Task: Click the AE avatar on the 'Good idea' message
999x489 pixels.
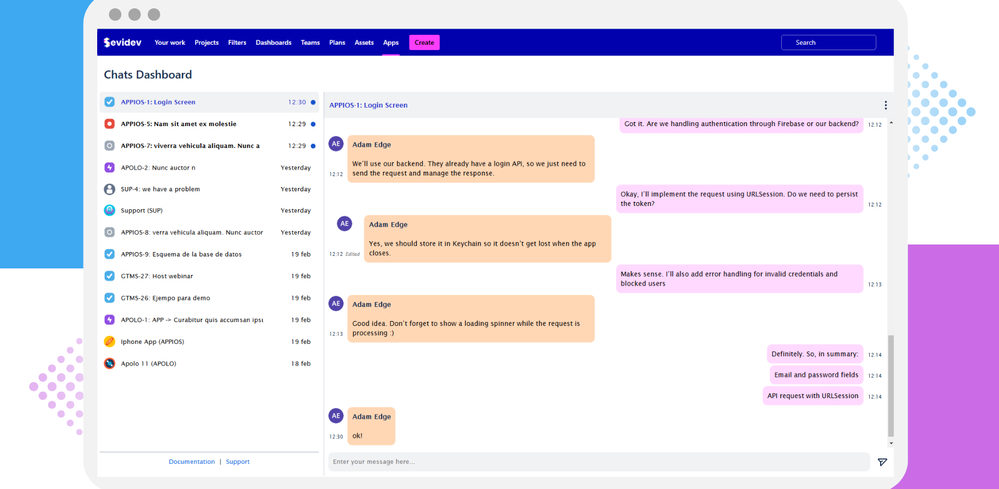Action: (336, 304)
